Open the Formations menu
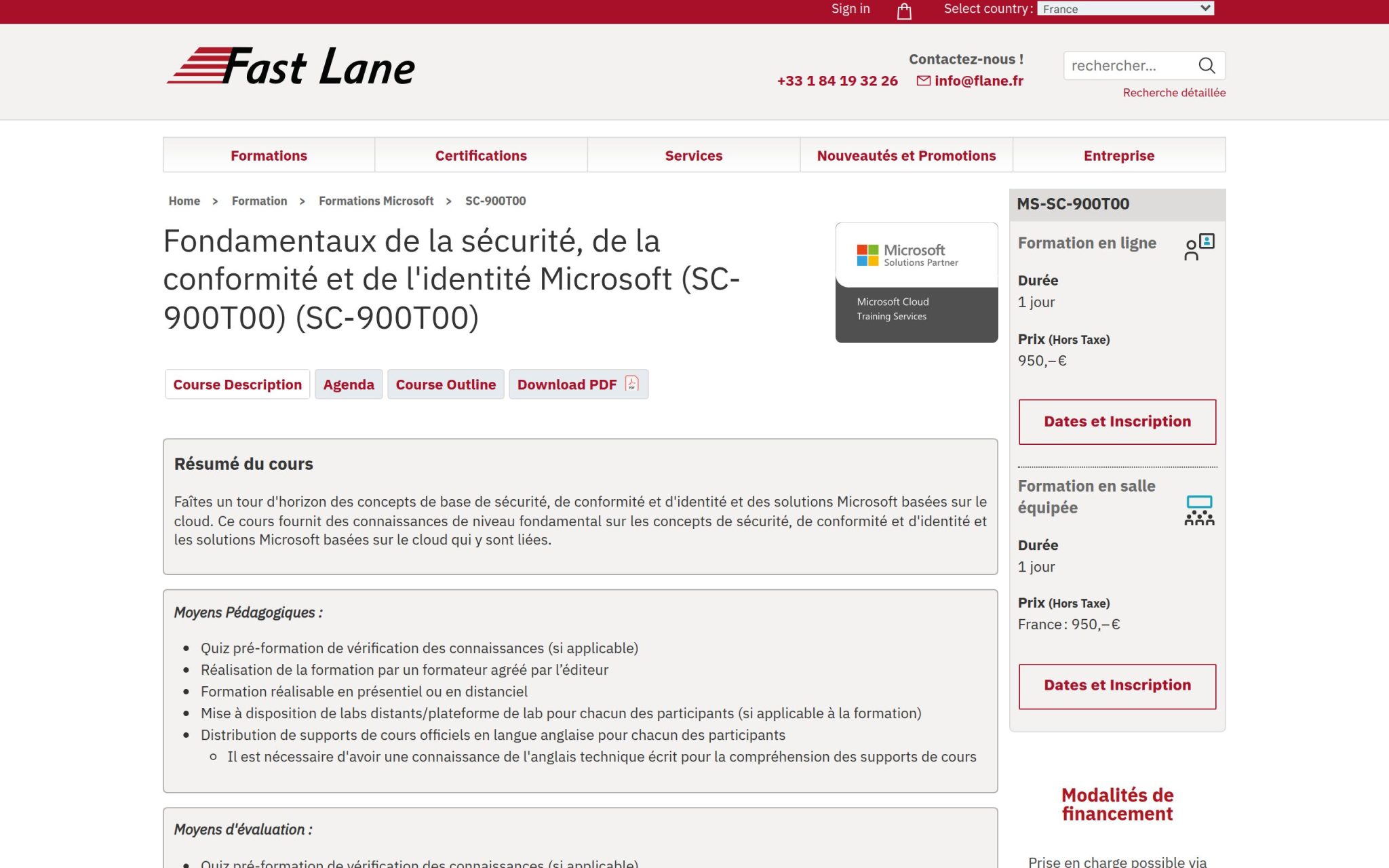 [x=269, y=155]
